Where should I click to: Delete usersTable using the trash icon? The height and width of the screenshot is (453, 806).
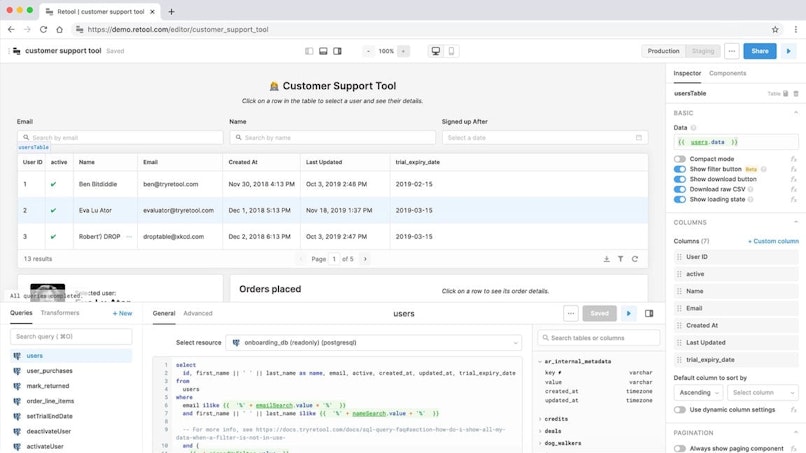point(796,94)
